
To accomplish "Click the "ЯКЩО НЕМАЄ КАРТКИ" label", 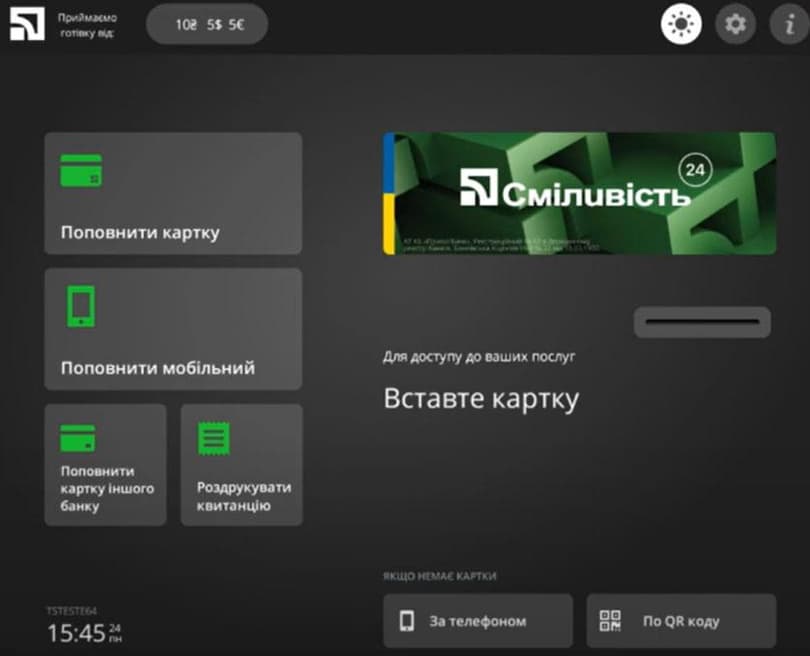I will 440,575.
